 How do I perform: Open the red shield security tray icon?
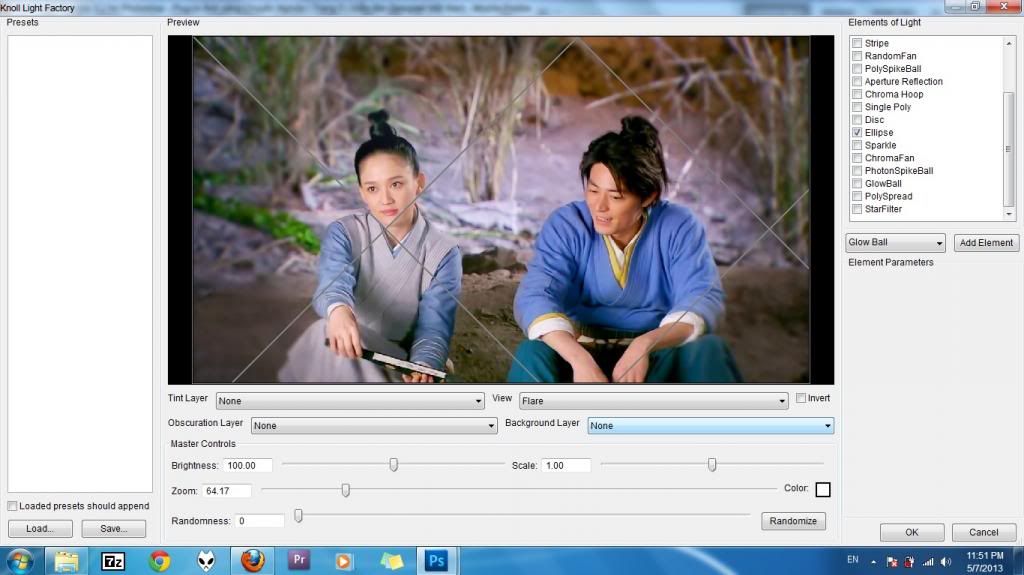tap(909, 561)
